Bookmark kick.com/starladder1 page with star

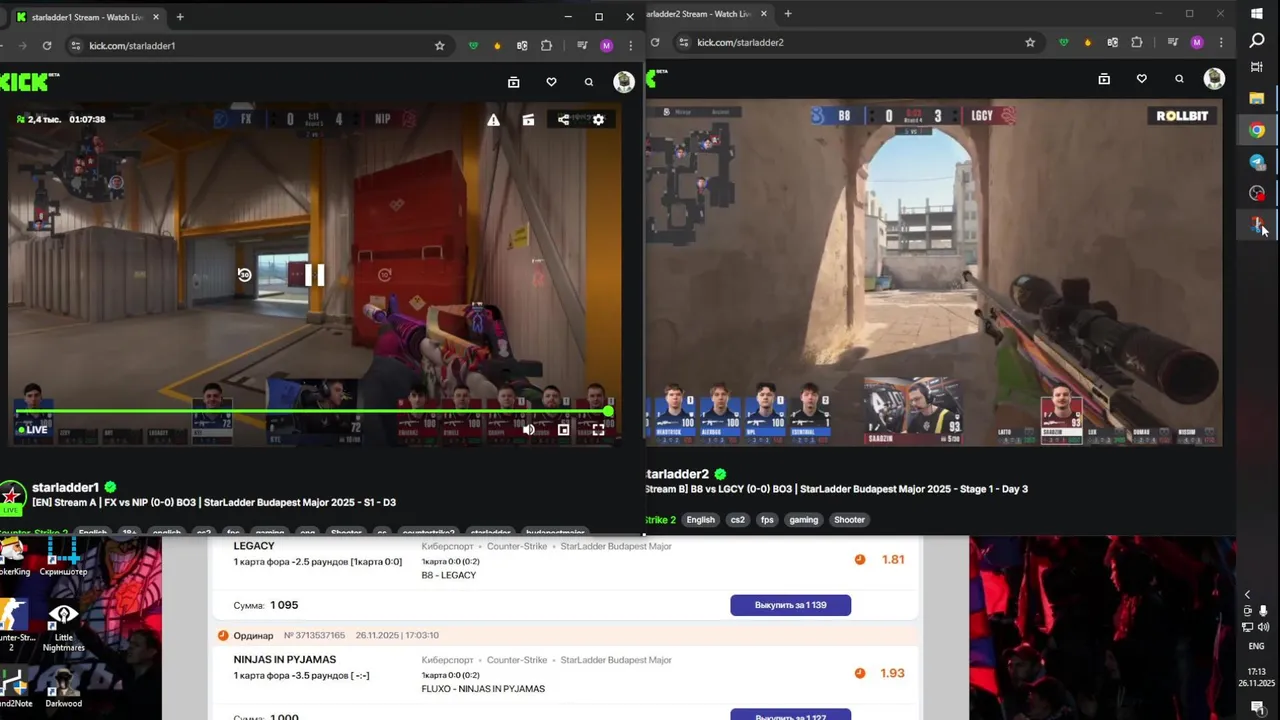[x=439, y=45]
